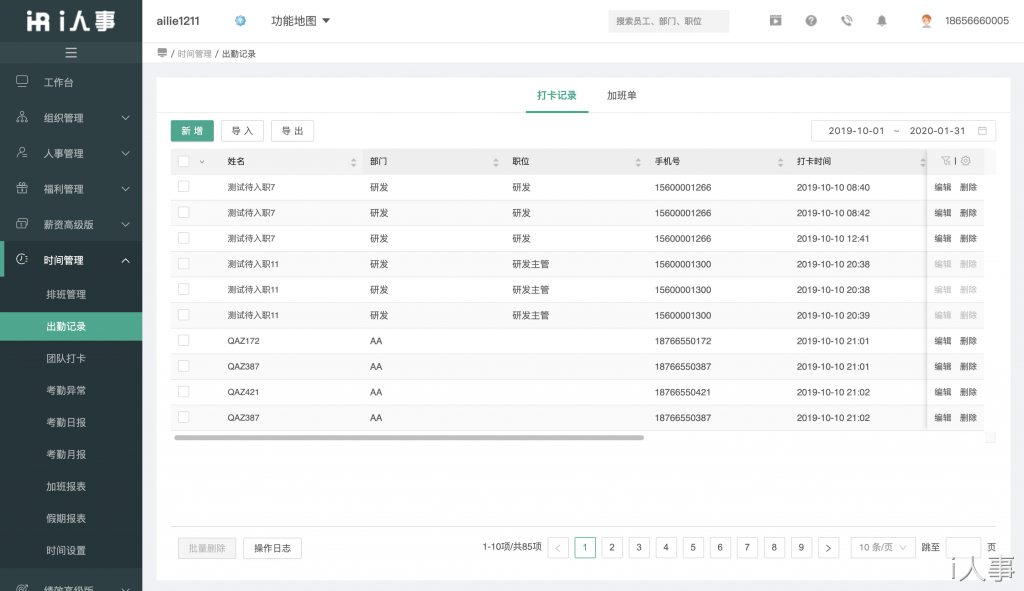
Task: Open 排班管理 in the sidebar
Action: point(66,295)
